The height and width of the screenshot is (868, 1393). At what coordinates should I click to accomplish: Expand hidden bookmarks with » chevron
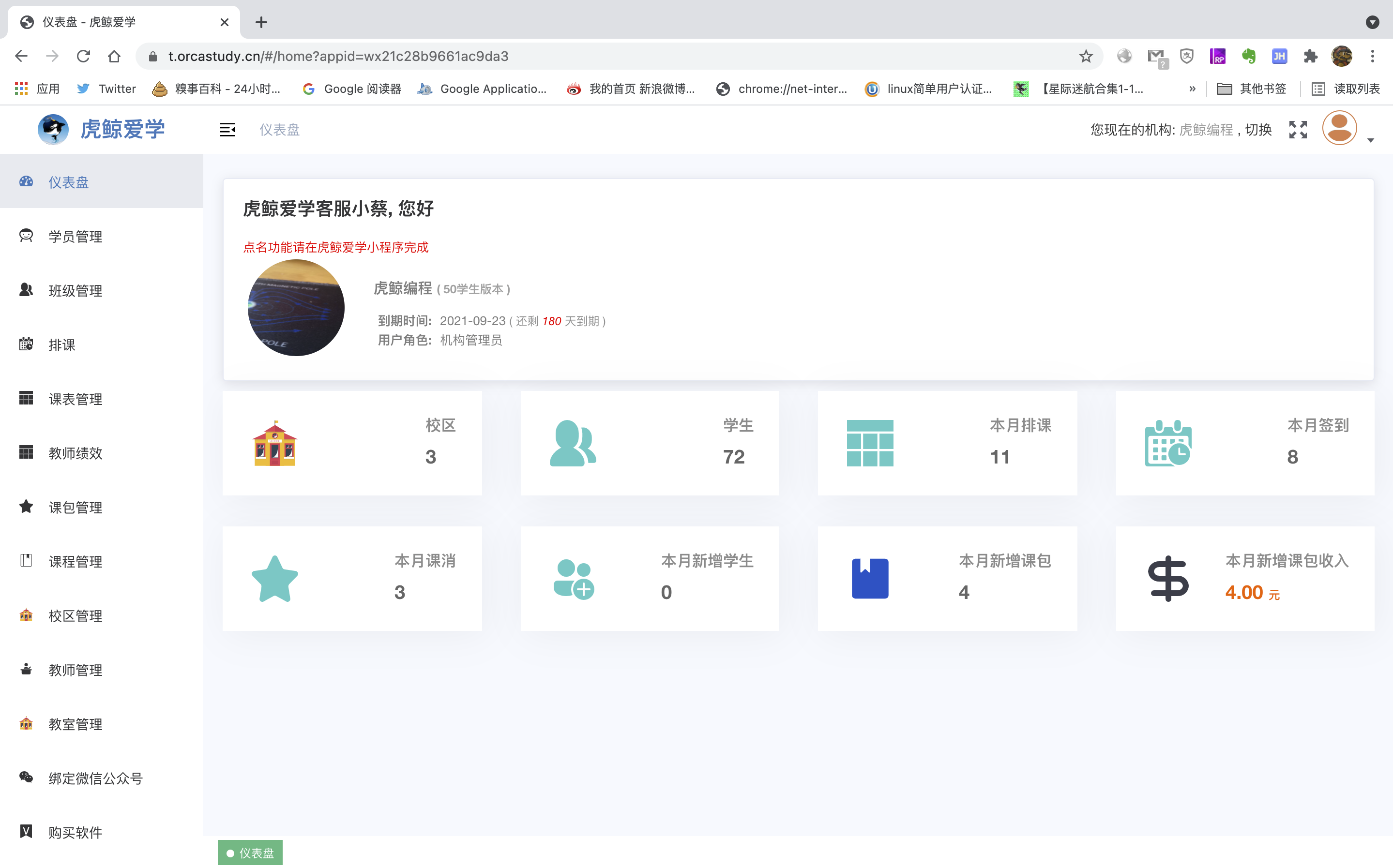(1192, 89)
